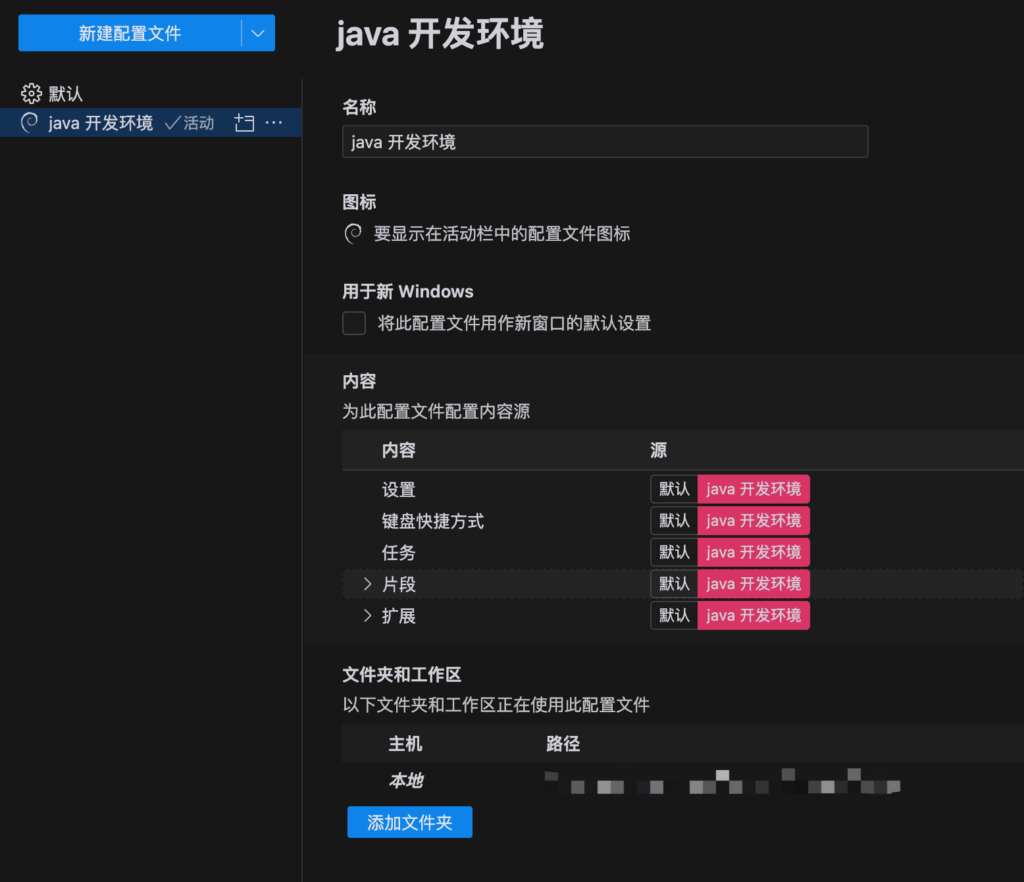Viewport: 1024px width, 882px height.
Task: Set 任务 source to 默认
Action: point(674,552)
